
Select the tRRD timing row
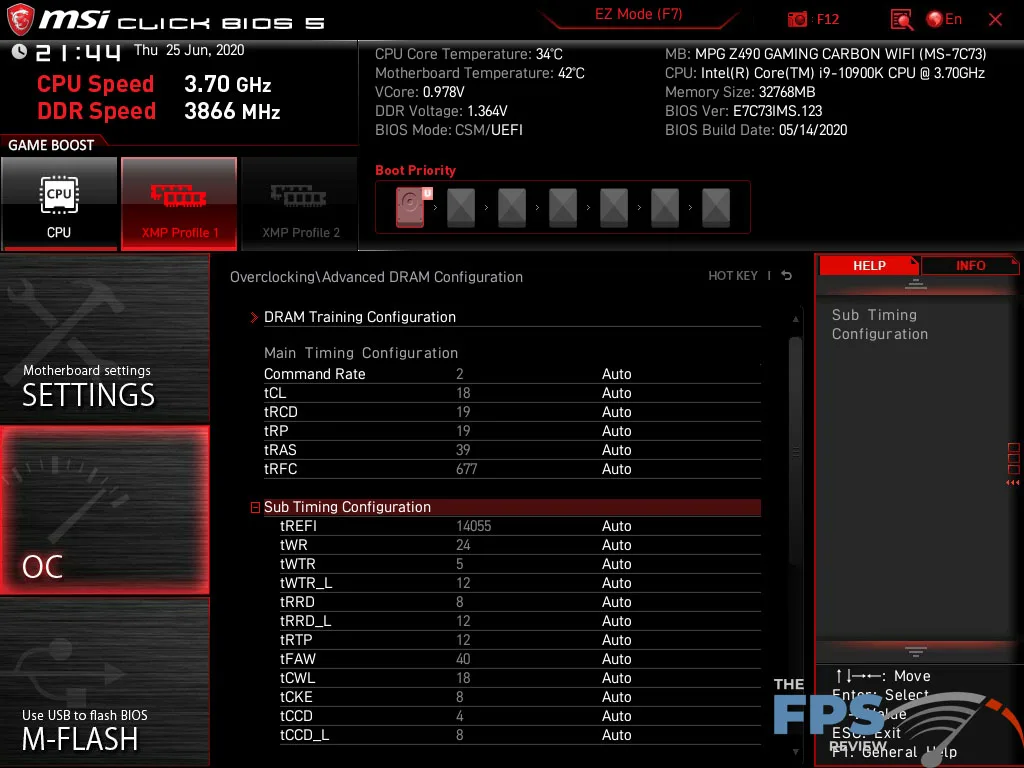tap(520, 601)
